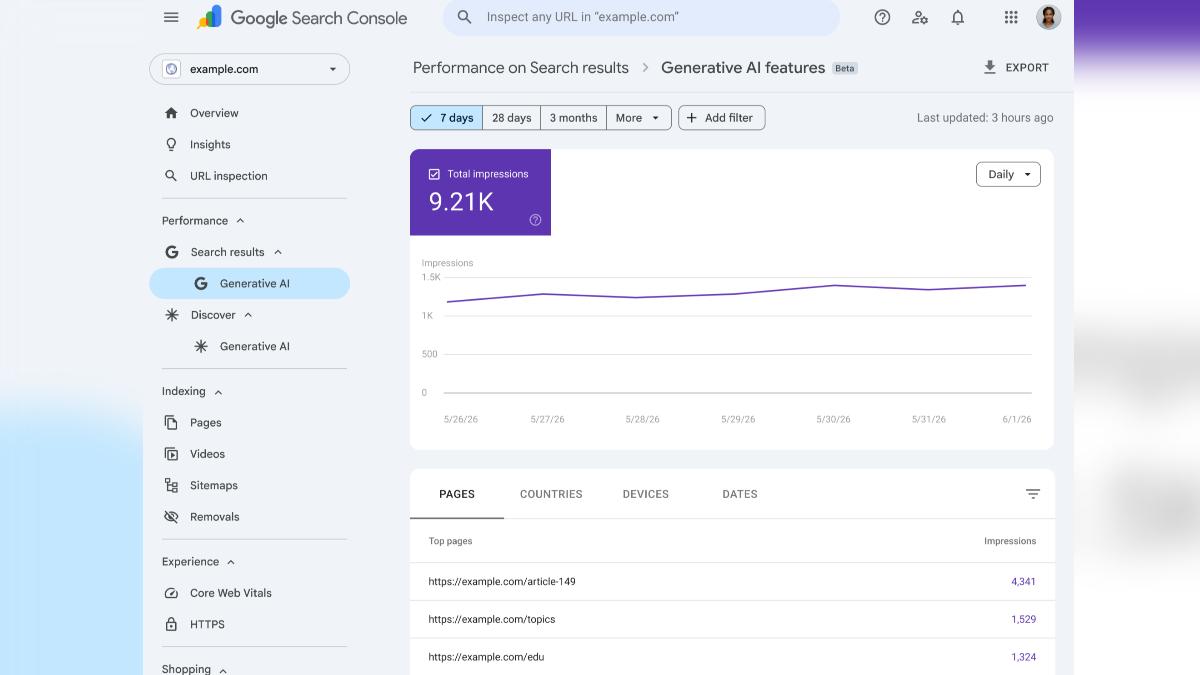Open the Daily granularity dropdown

click(x=1008, y=174)
